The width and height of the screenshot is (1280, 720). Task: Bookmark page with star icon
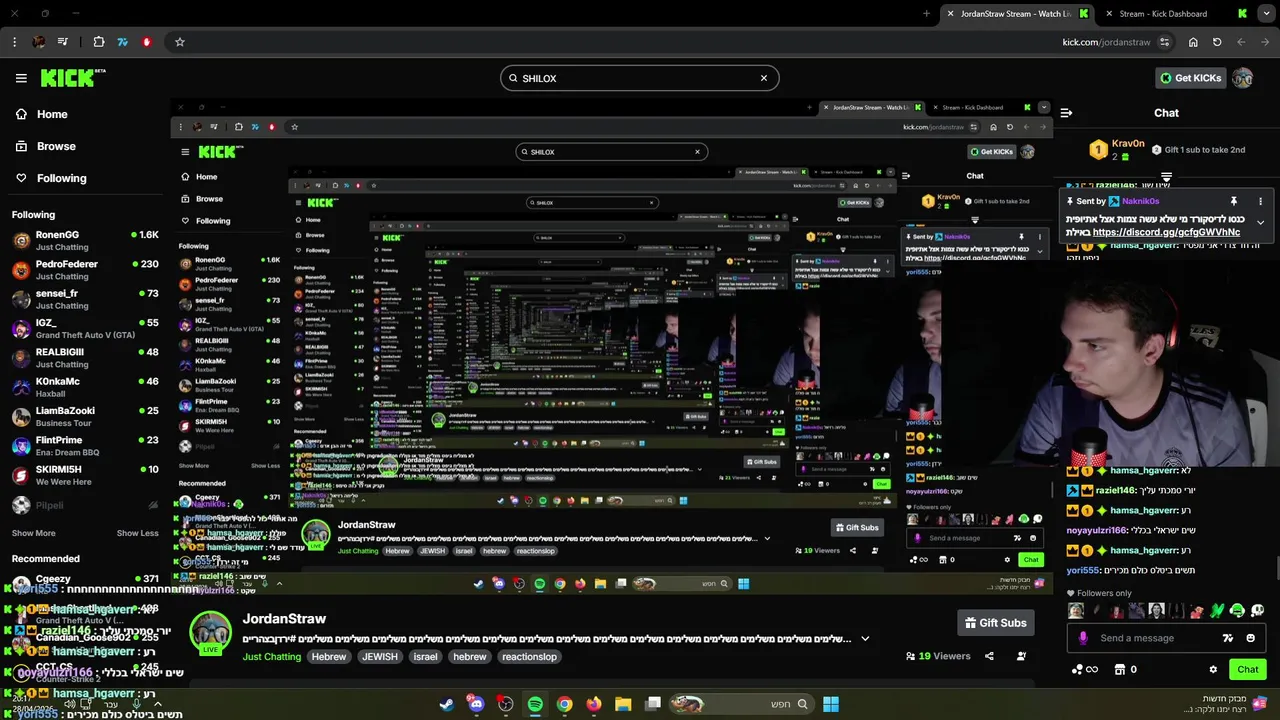180,42
